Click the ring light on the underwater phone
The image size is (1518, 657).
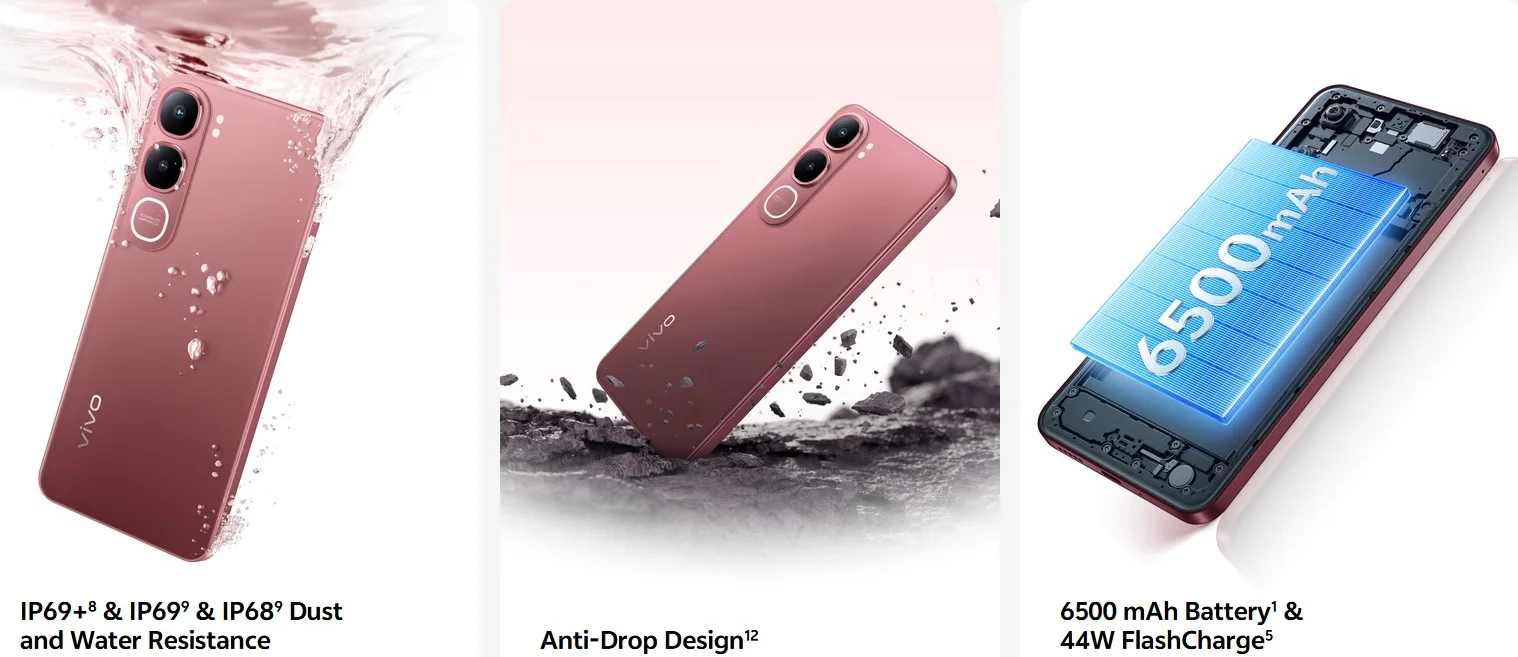tap(147, 224)
